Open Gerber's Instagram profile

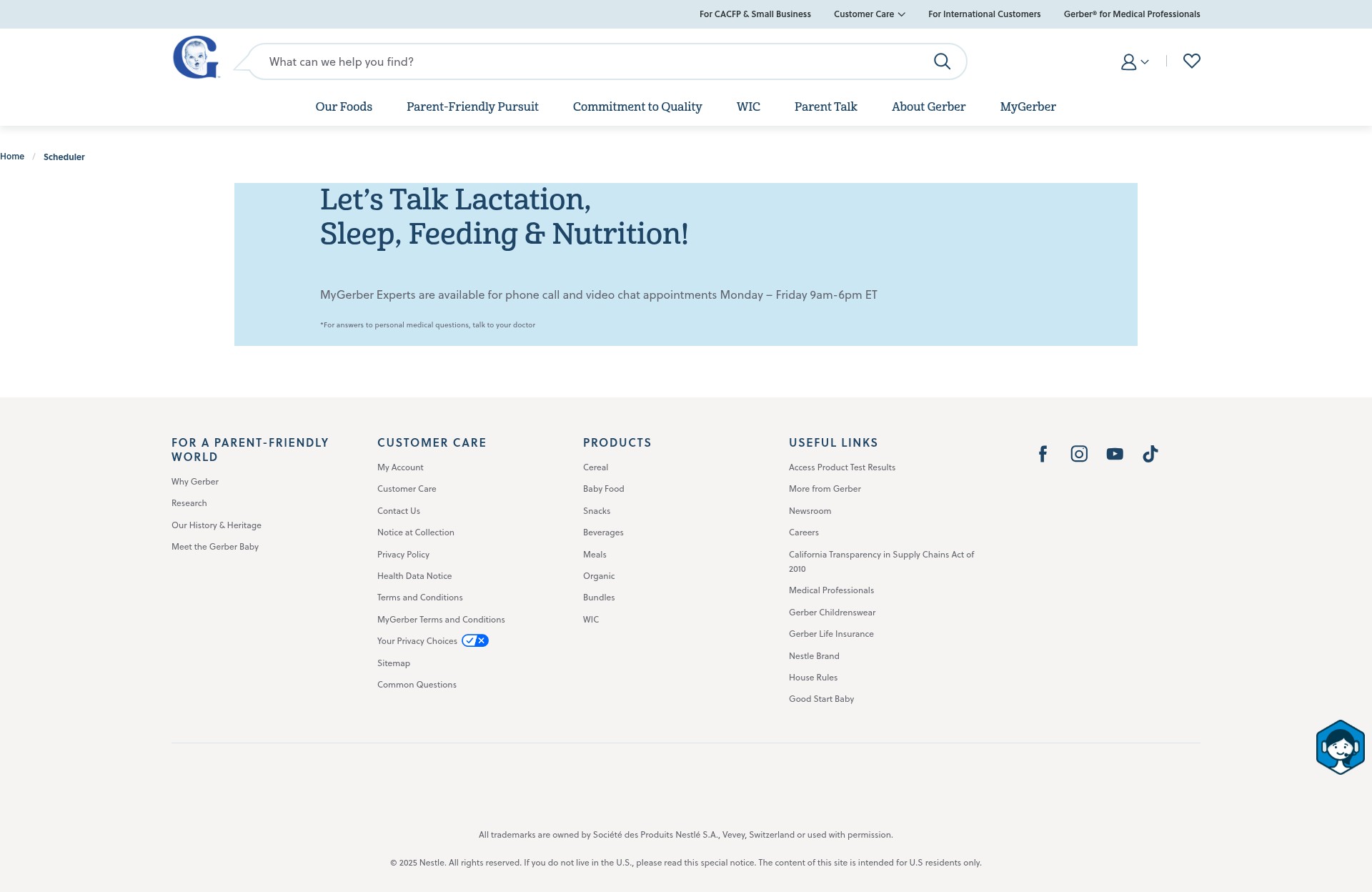point(1079,454)
